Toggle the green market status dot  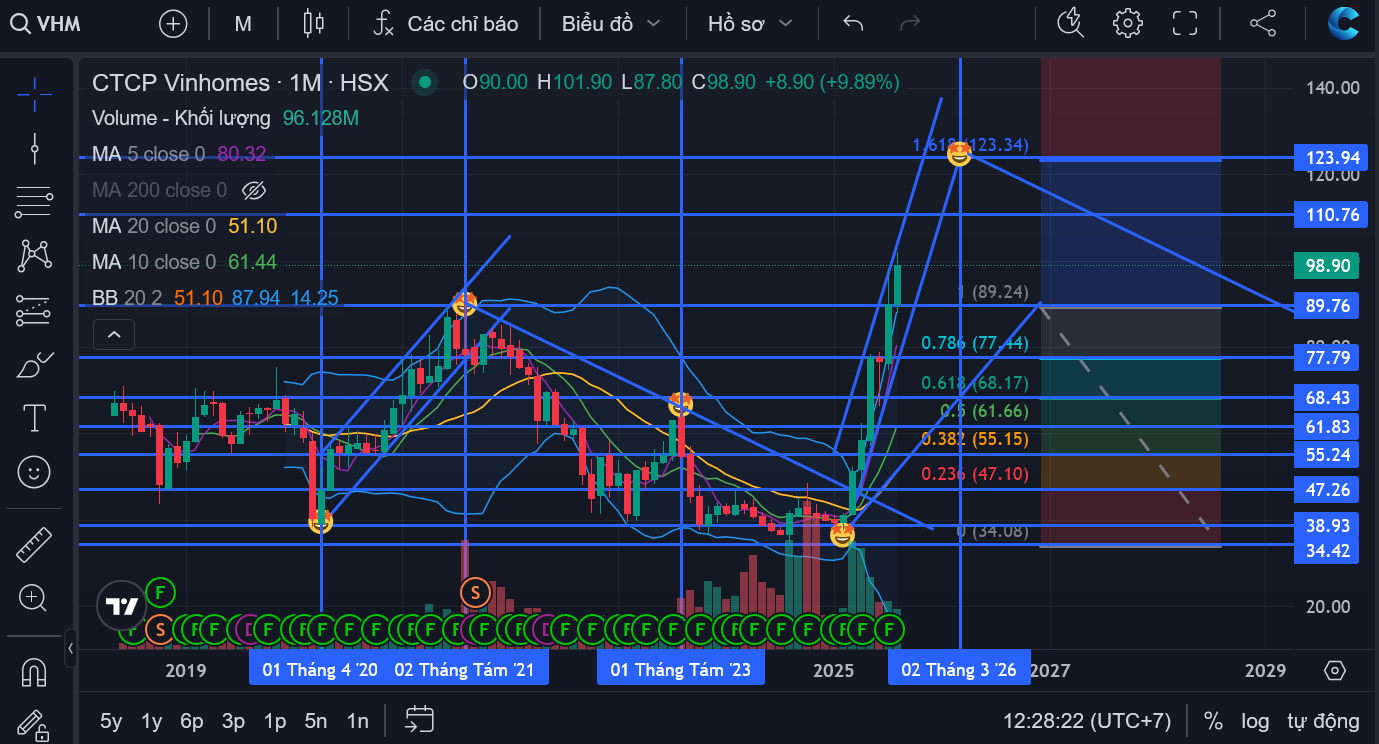pyautogui.click(x=425, y=83)
